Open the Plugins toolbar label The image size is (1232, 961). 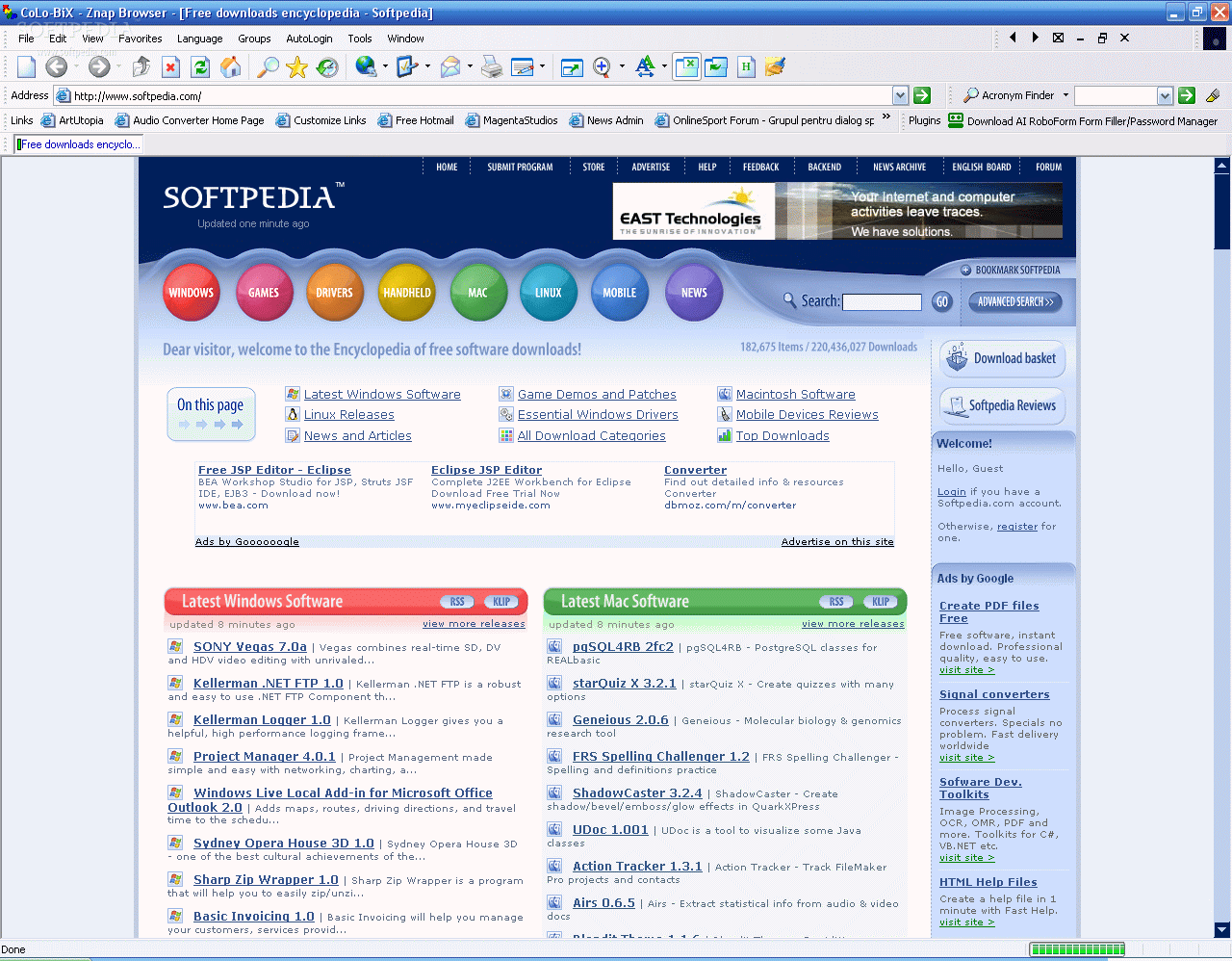click(x=925, y=120)
